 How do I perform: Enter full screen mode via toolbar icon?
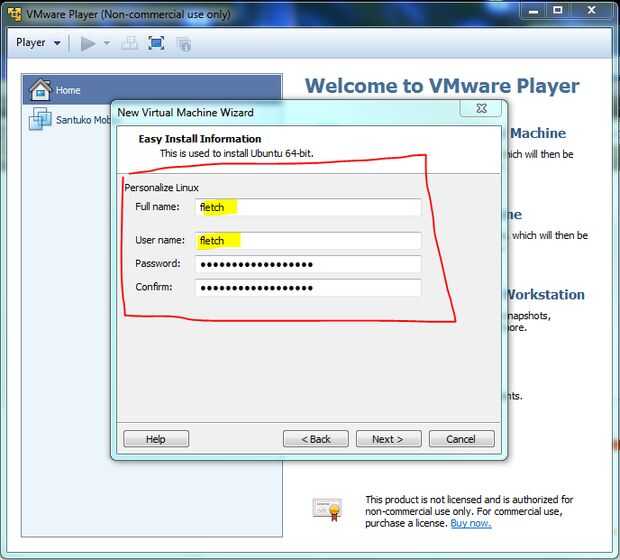pyautogui.click(x=156, y=43)
